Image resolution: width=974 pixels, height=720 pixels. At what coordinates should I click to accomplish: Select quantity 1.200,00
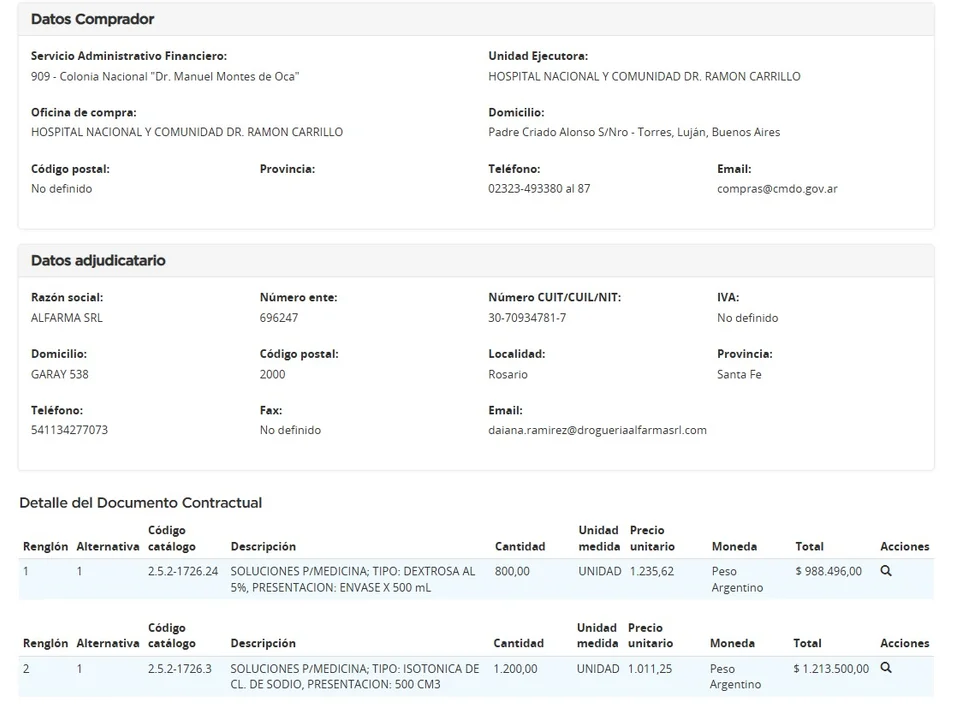pos(515,668)
